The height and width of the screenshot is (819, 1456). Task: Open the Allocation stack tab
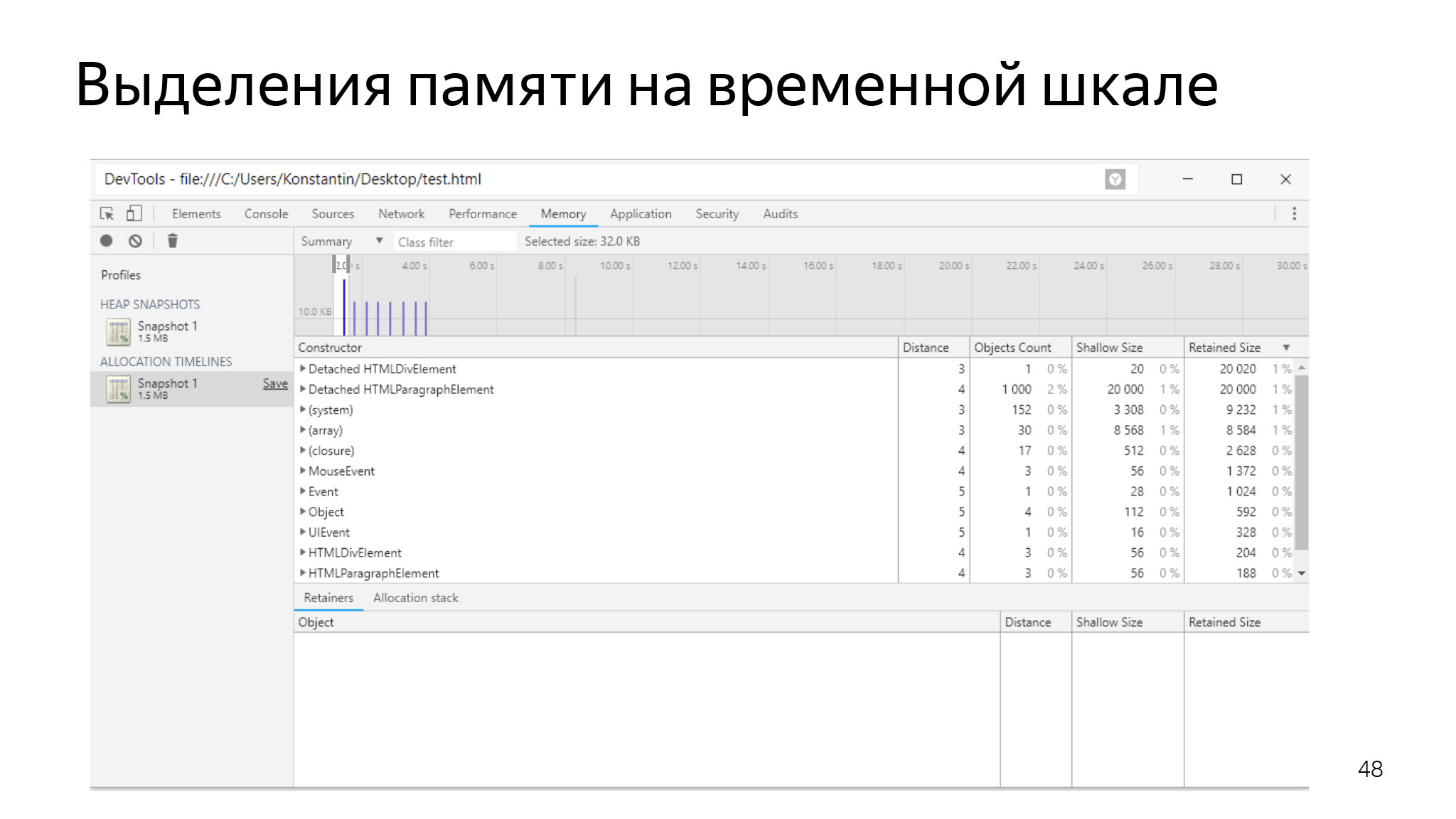(415, 598)
